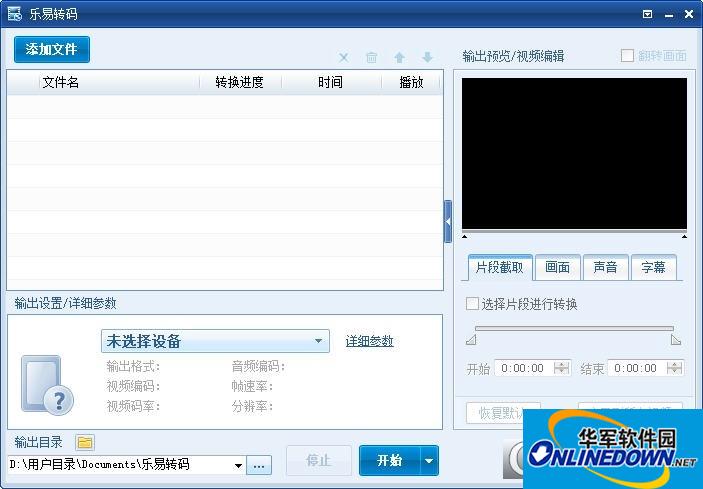Viewport: 703px width, 489px height.
Task: Click the unknown device icon with question mark
Action: [47, 385]
